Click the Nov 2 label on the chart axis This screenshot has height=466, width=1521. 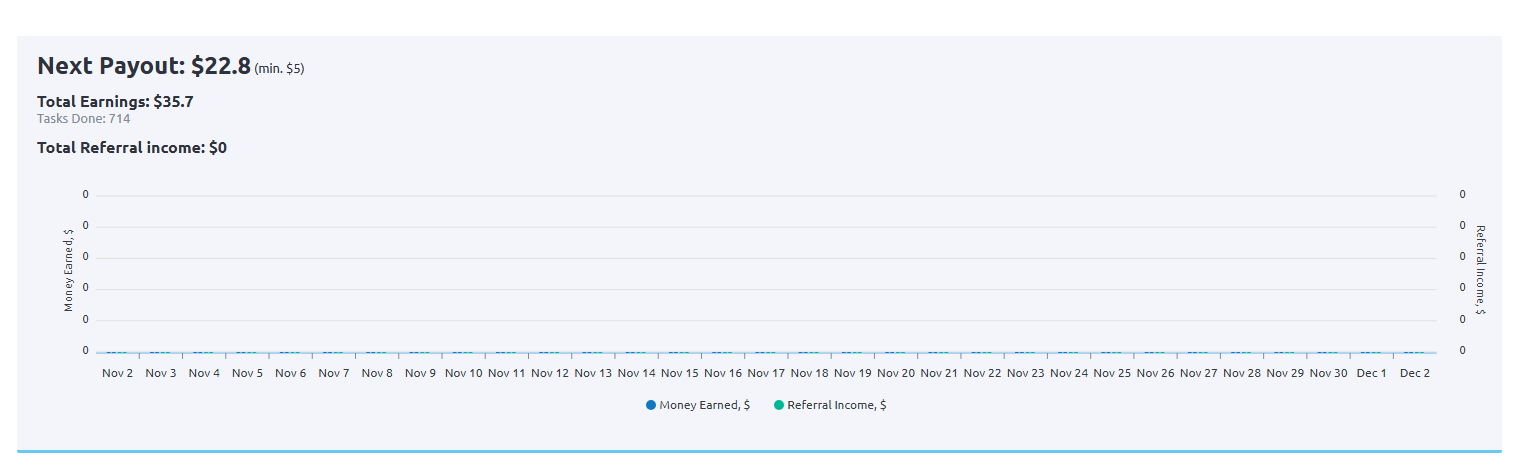click(x=118, y=373)
